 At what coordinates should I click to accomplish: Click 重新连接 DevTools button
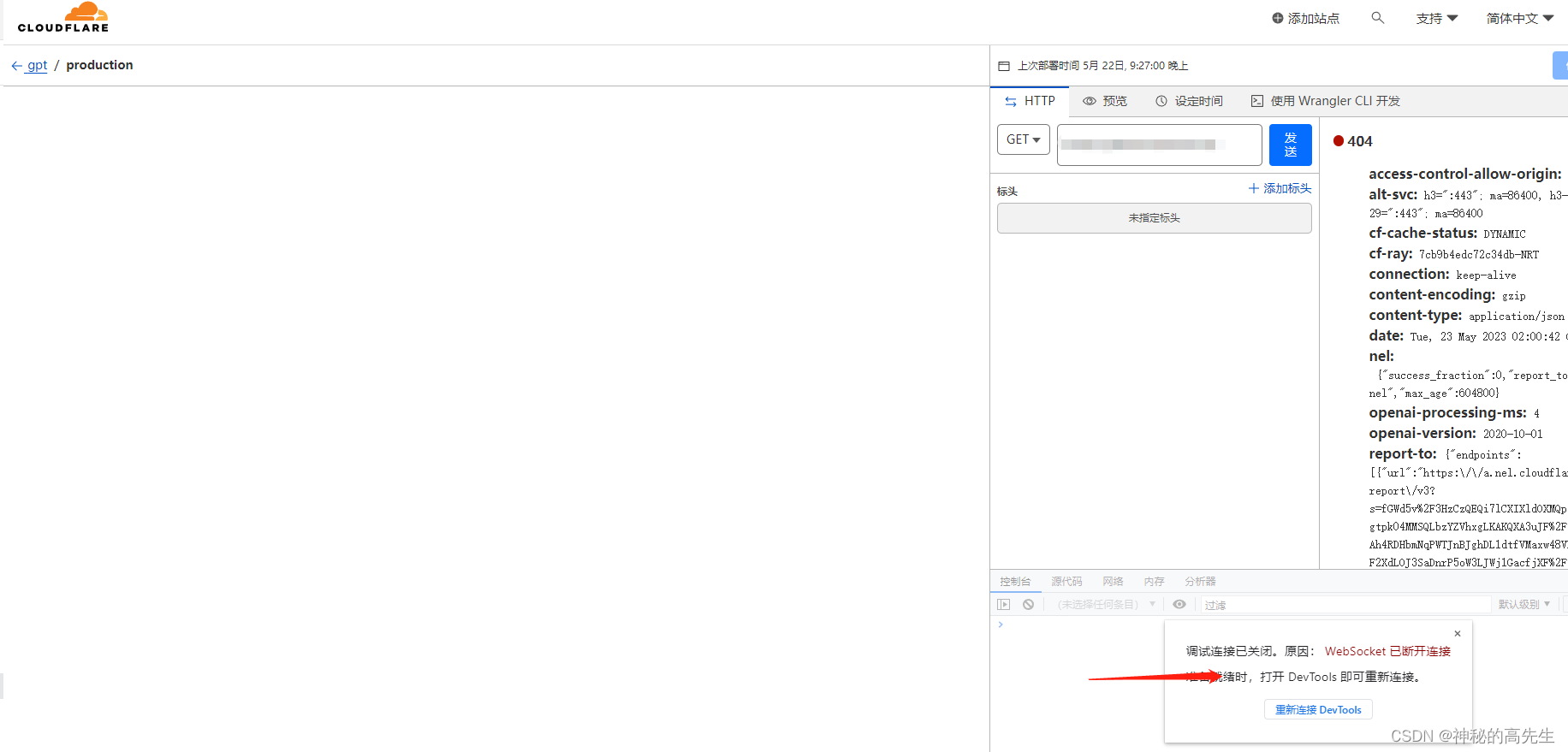click(x=1318, y=710)
